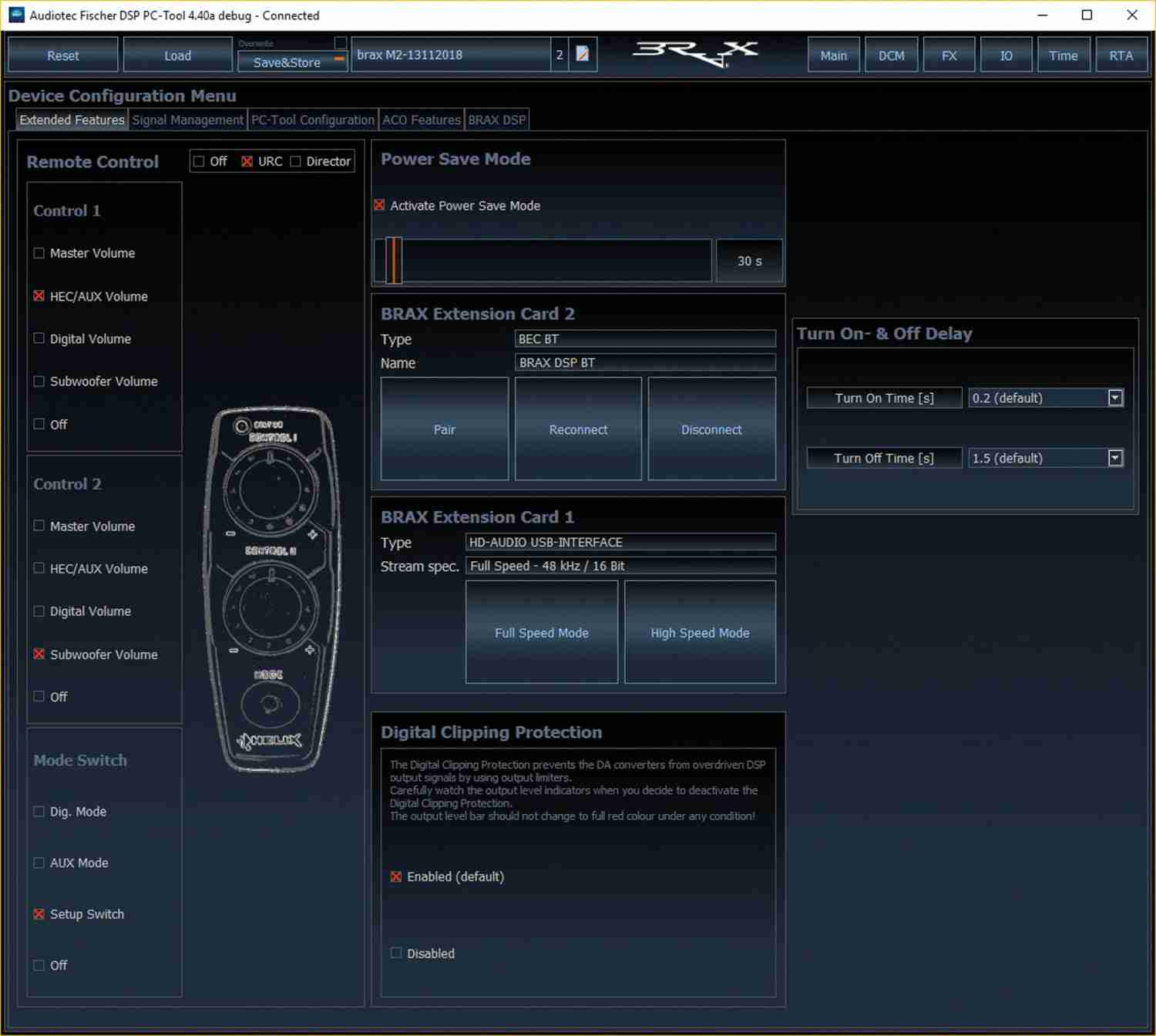1156x1036 pixels.
Task: Assign HEC/AUX Volume to Control 2
Action: point(39,568)
